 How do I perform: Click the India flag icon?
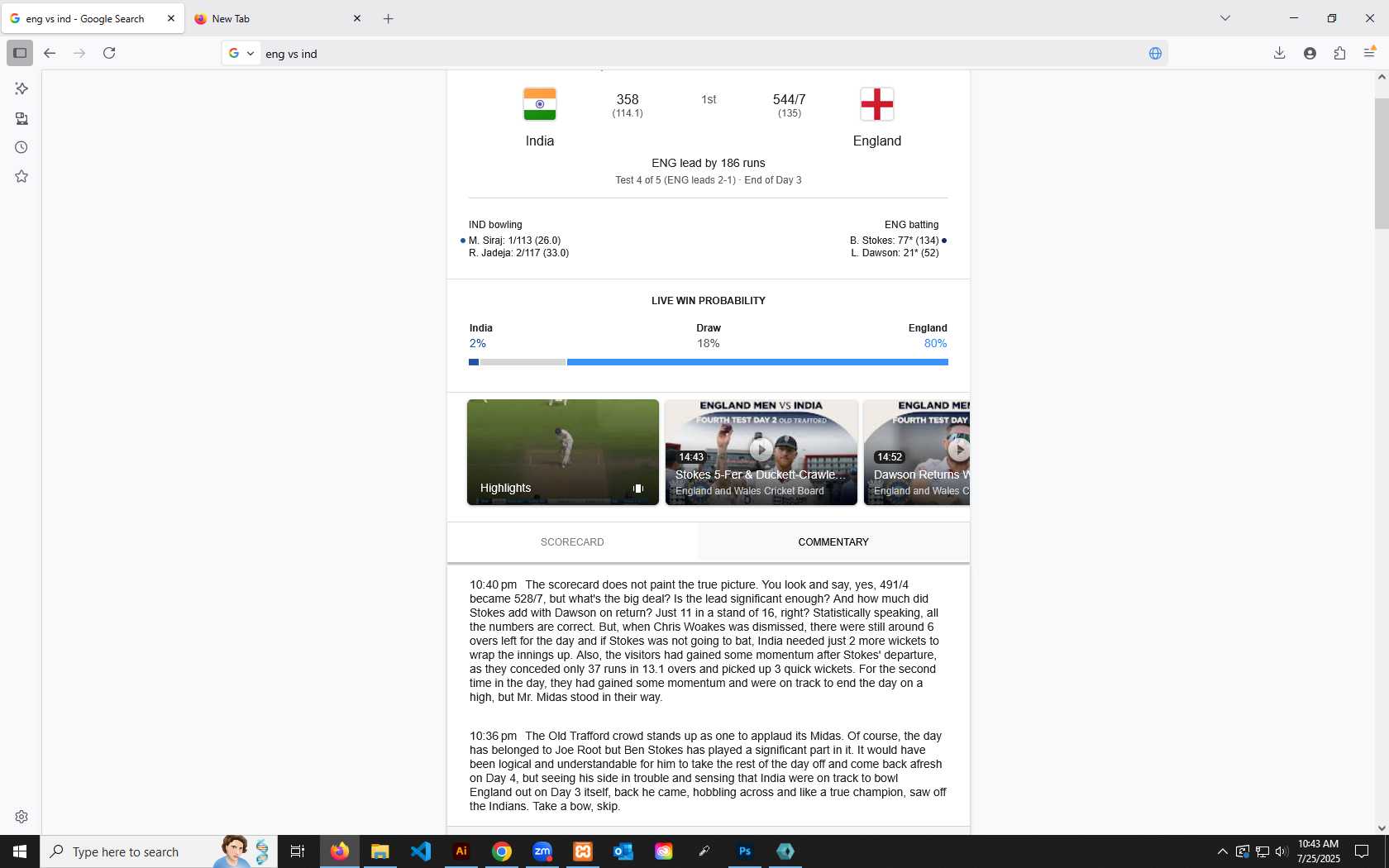[540, 104]
